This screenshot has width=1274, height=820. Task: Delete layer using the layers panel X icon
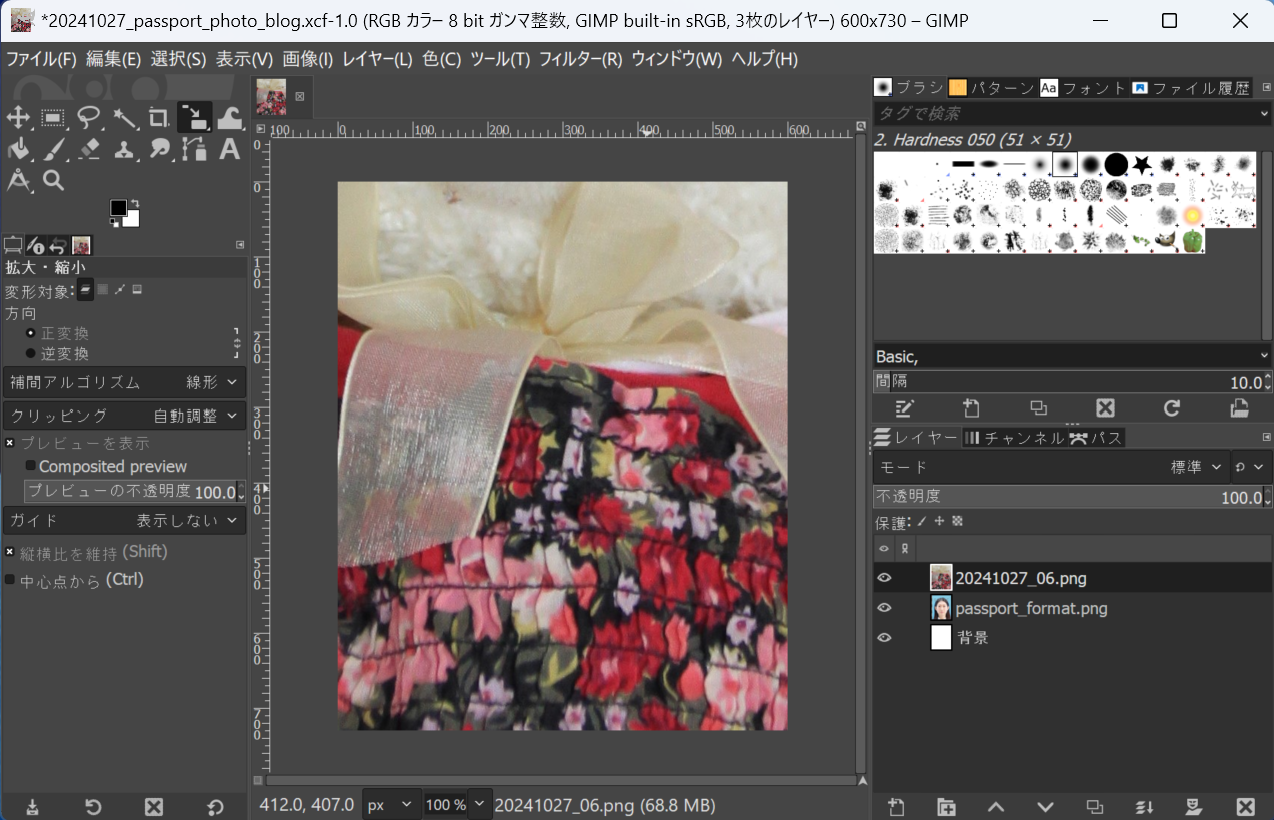(x=1245, y=806)
